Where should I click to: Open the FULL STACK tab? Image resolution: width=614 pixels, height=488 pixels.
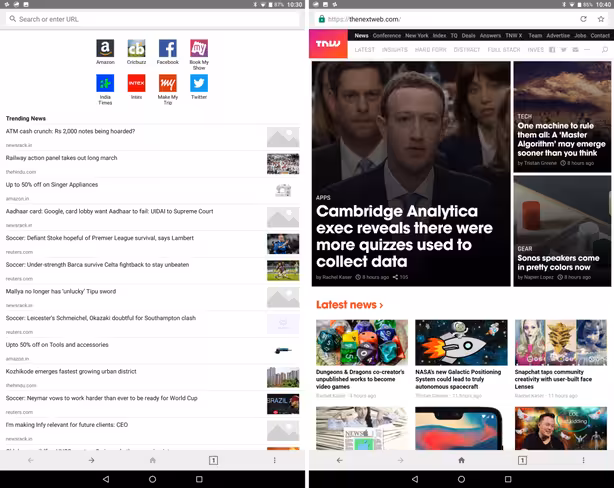(x=504, y=50)
